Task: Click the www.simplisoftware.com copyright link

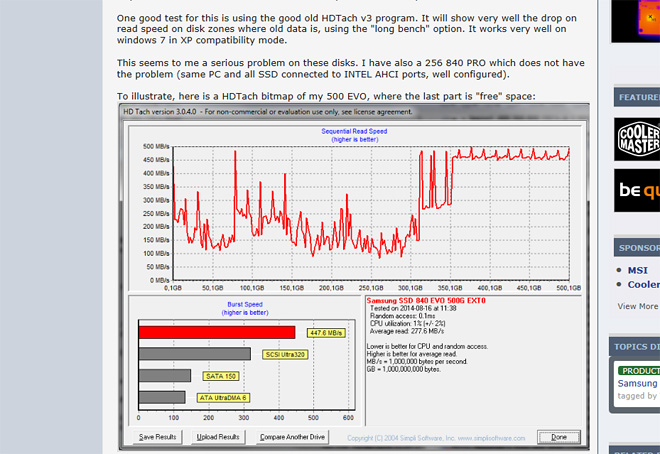Action: [x=491, y=438]
